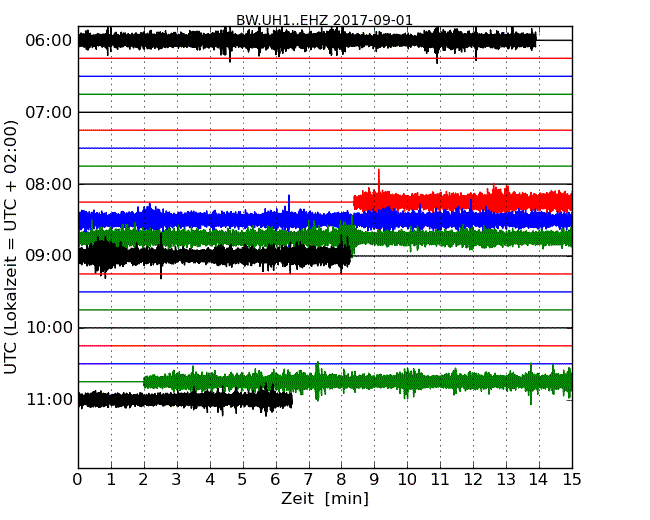Click the right end of the 06:00 black trace
Image resolution: width=650 pixels, height=520 pixels.
coord(535,40)
